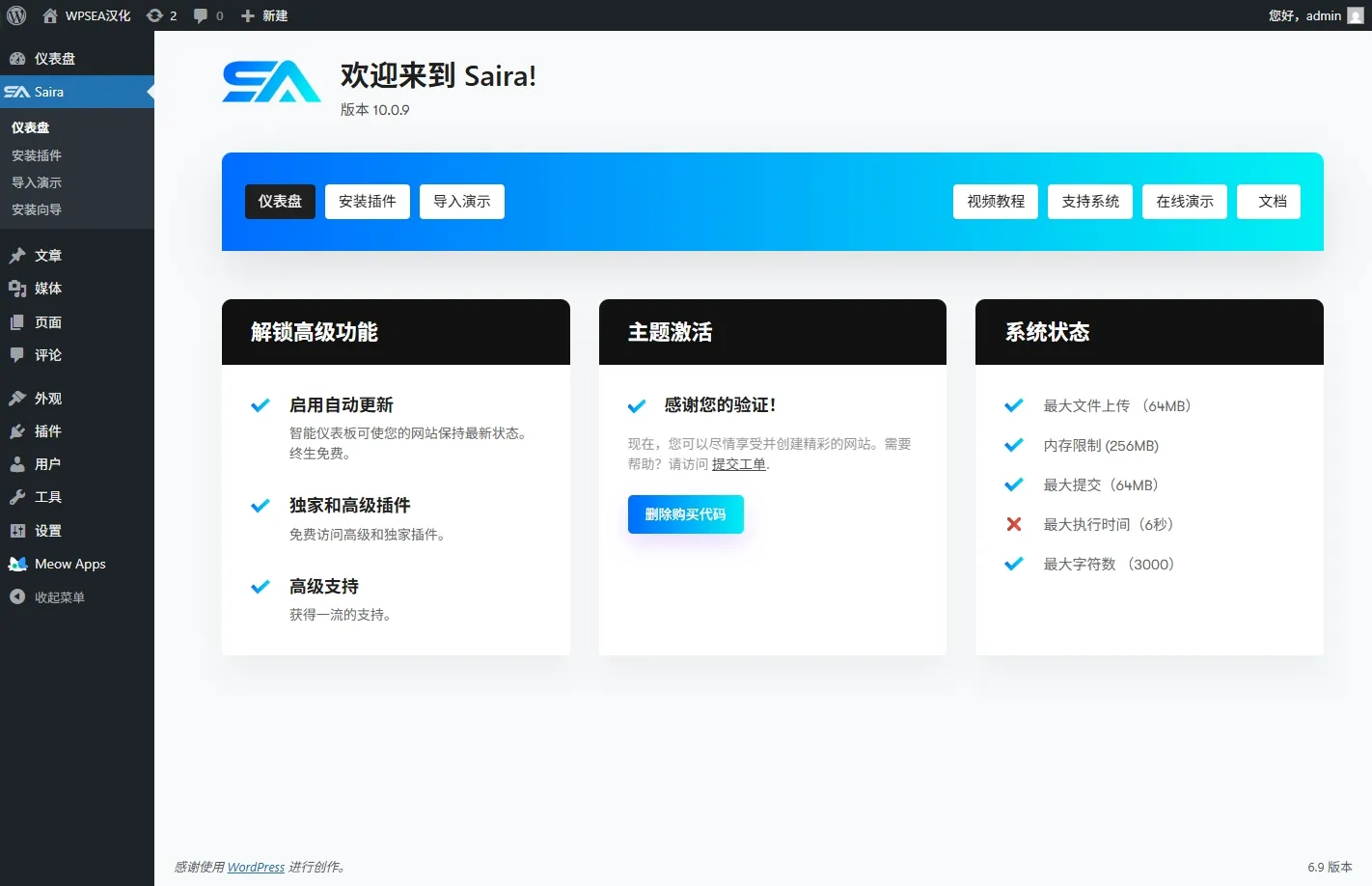Image resolution: width=1372 pixels, height=886 pixels.
Task: Select 安装插件 in the Saira submenu
Action: coord(37,155)
